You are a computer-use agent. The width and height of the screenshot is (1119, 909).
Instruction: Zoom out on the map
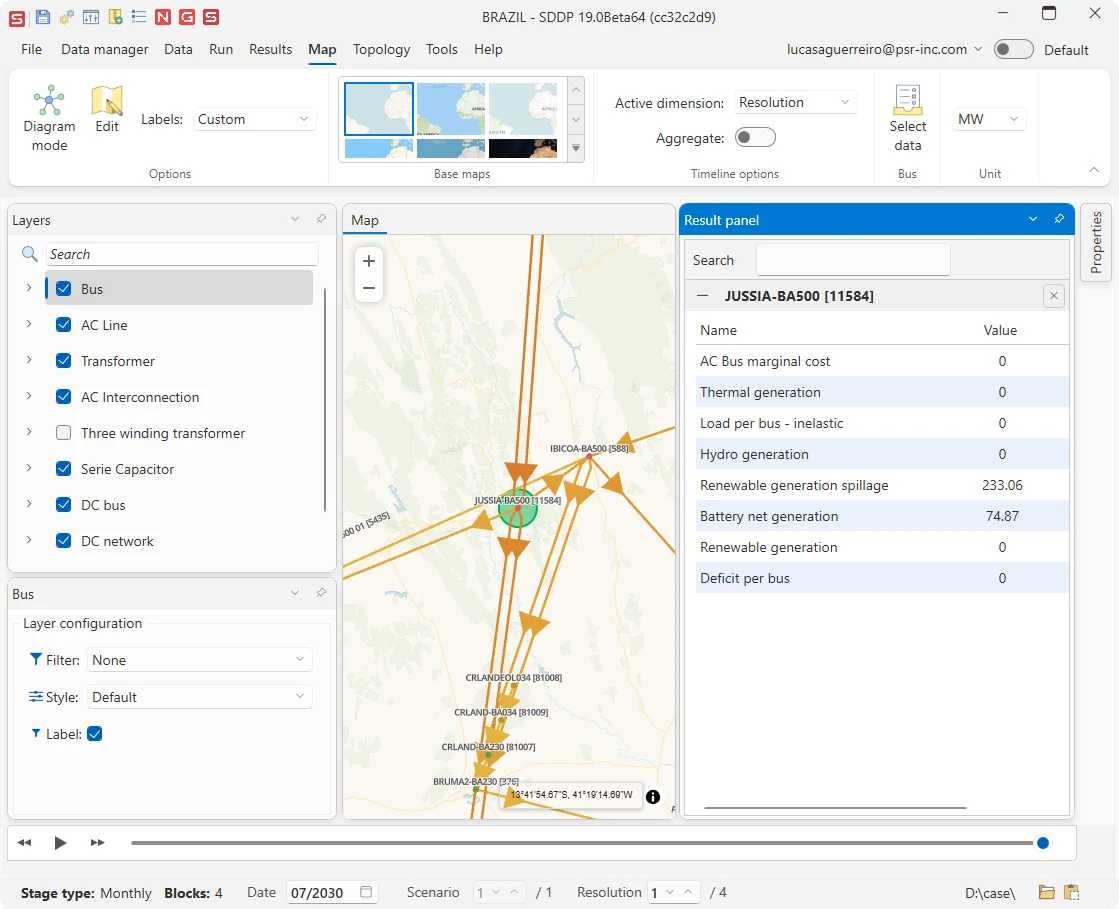(x=369, y=288)
